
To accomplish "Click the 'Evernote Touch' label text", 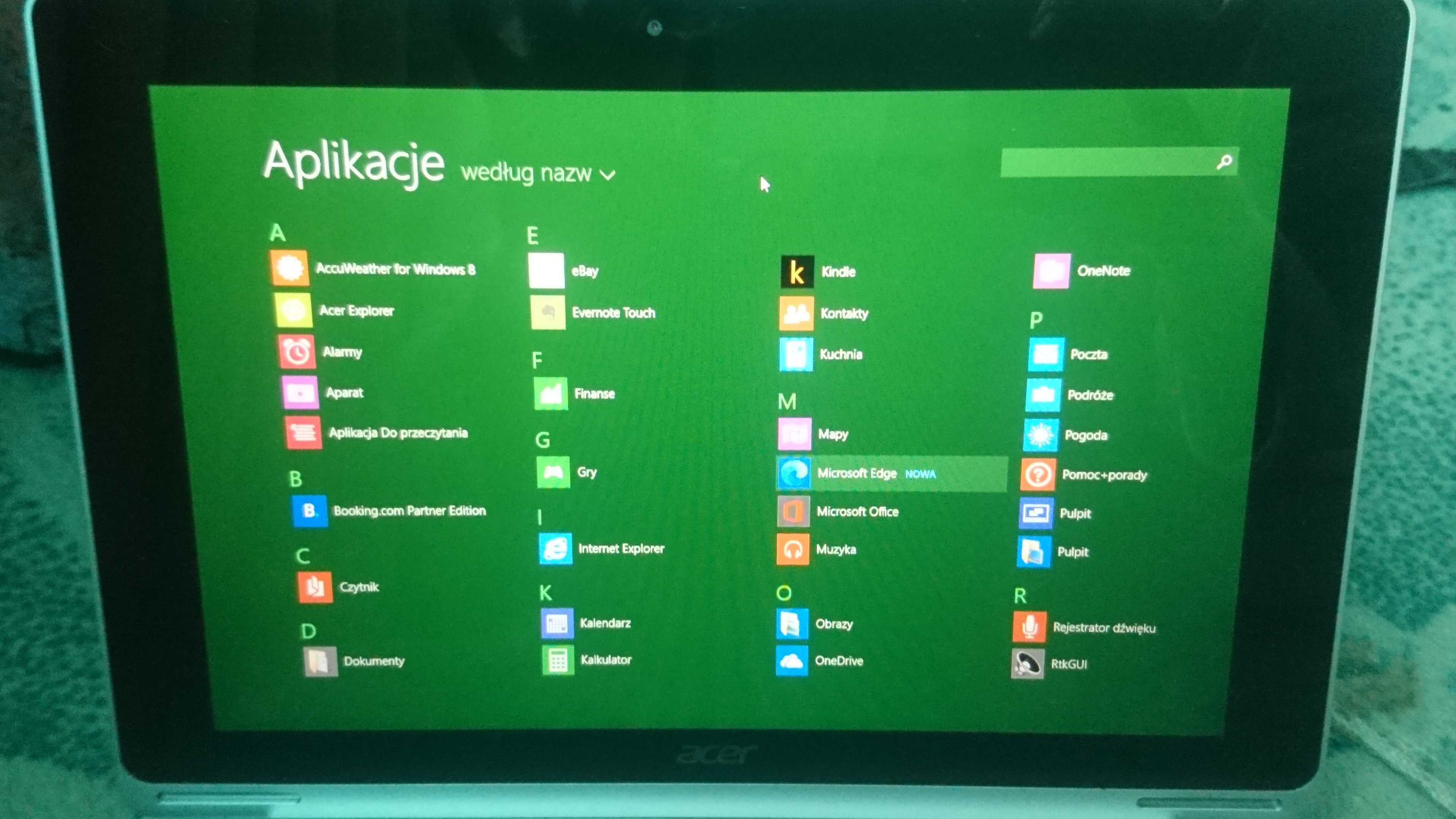I will (614, 312).
